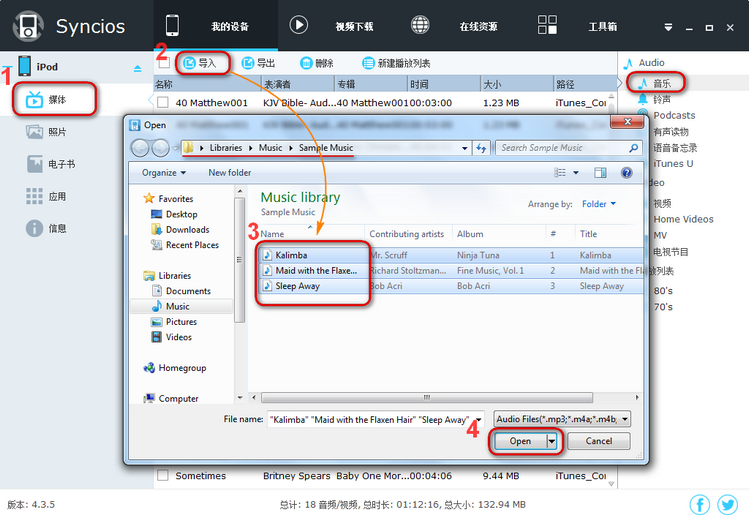Open the 我的设备 device tab
749x521 pixels.
tap(230, 27)
